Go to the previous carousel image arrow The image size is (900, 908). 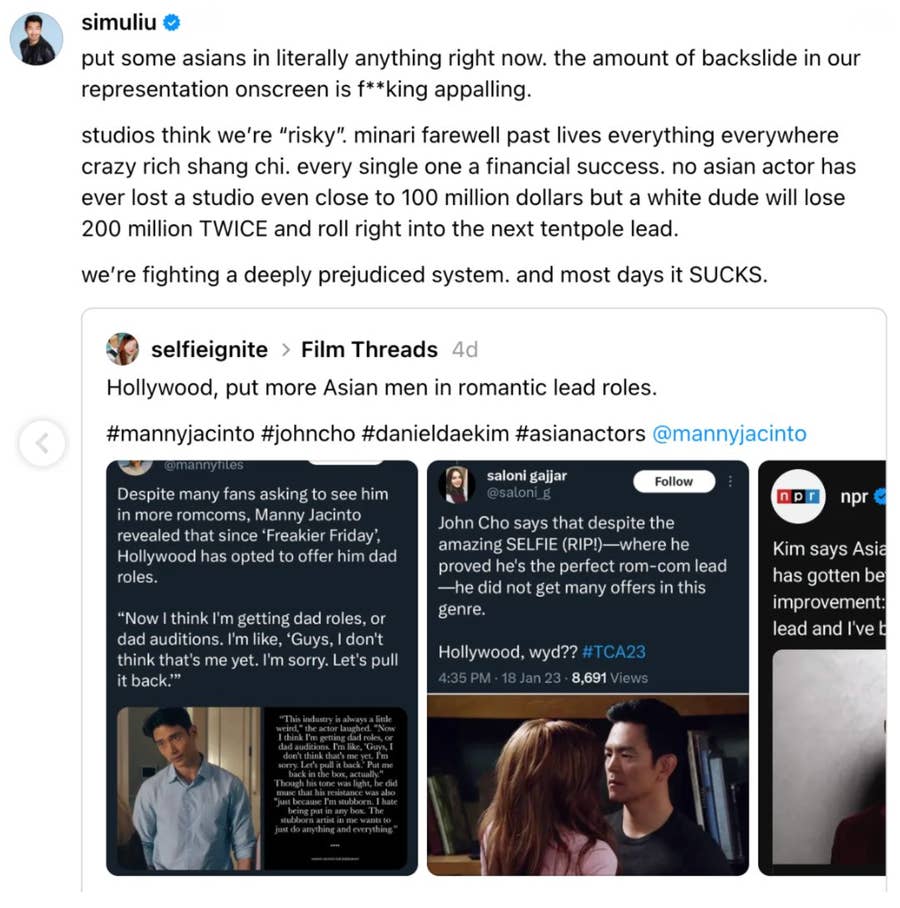[42, 444]
